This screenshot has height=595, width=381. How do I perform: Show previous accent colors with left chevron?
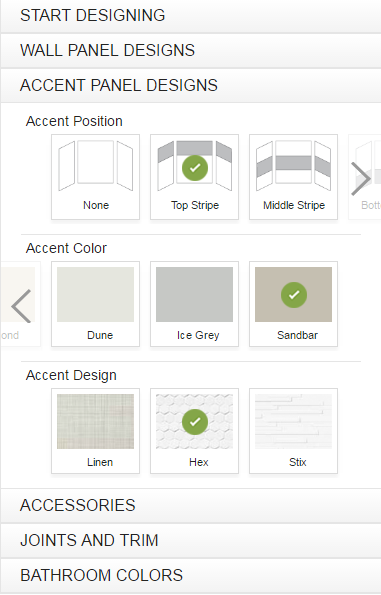click(x=21, y=306)
